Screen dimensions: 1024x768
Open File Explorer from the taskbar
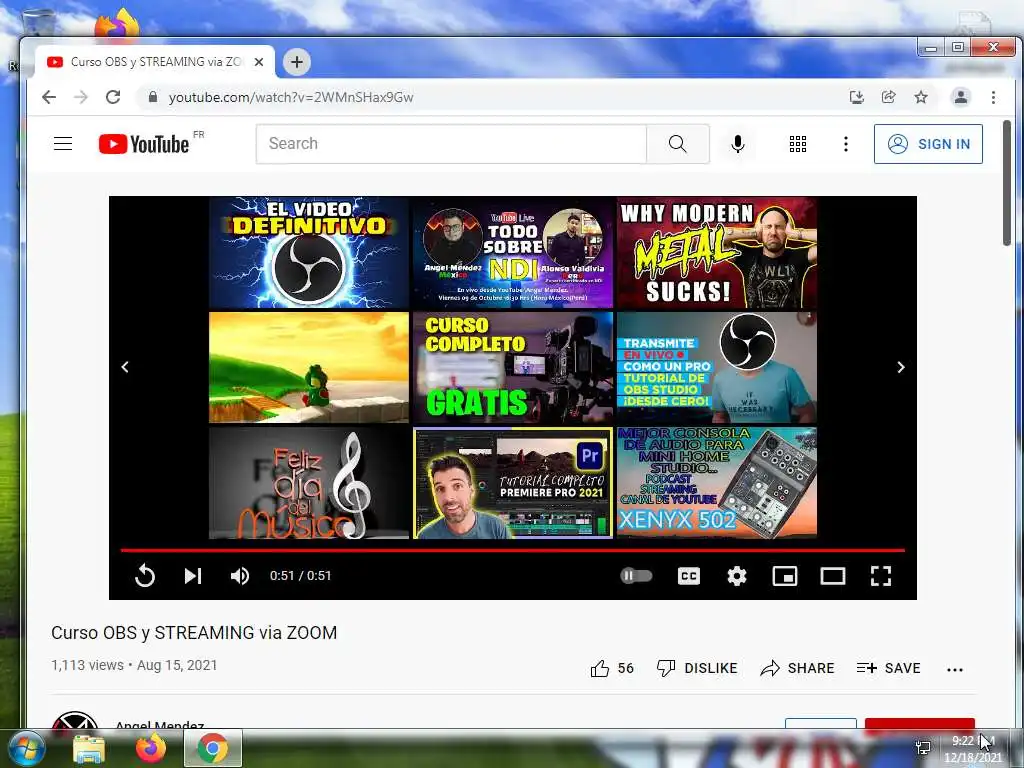(x=89, y=749)
